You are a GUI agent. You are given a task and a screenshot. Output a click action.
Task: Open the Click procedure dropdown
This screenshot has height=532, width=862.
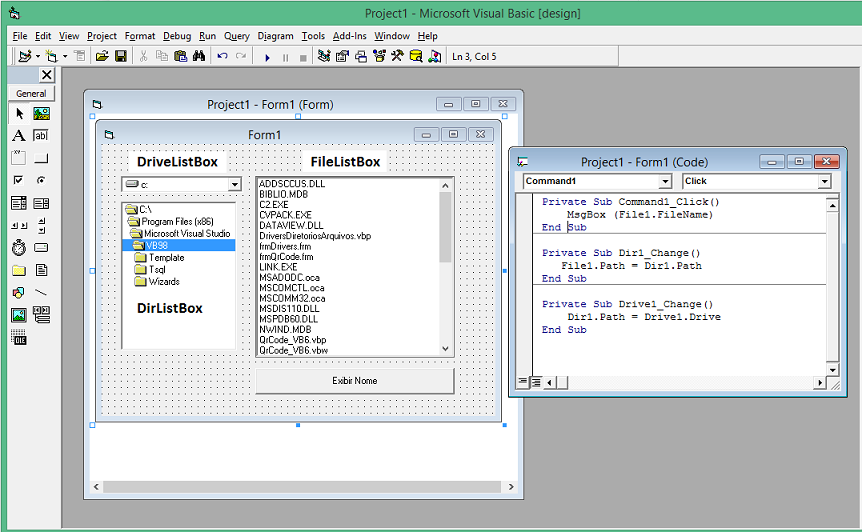(824, 181)
